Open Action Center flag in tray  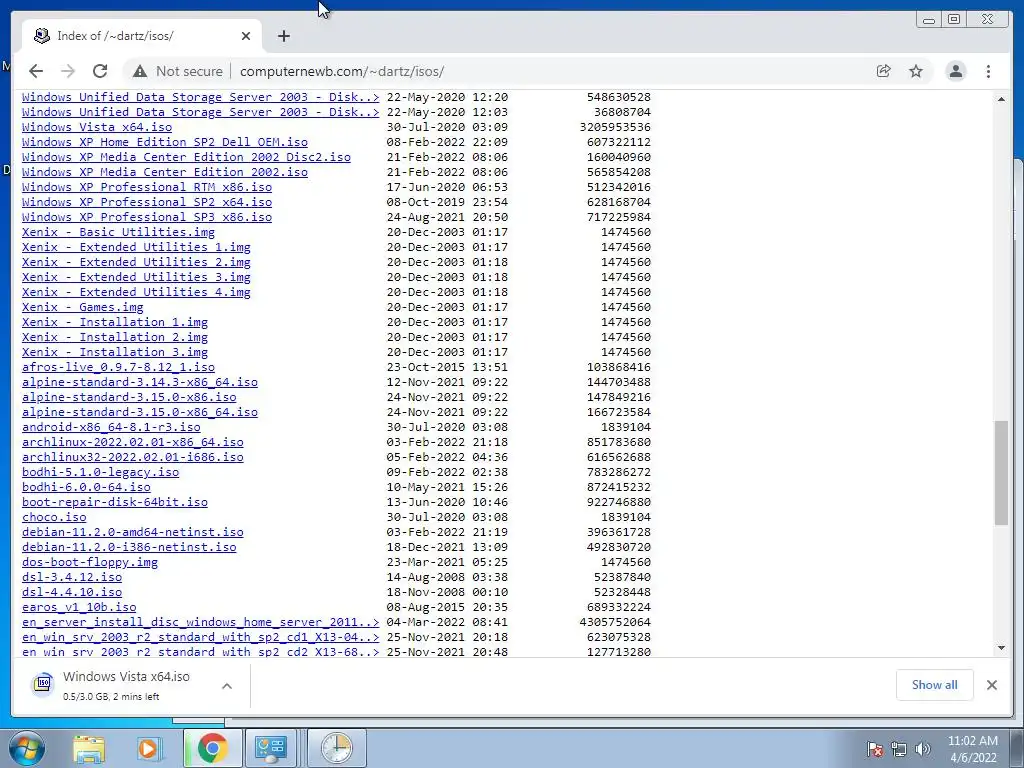874,748
